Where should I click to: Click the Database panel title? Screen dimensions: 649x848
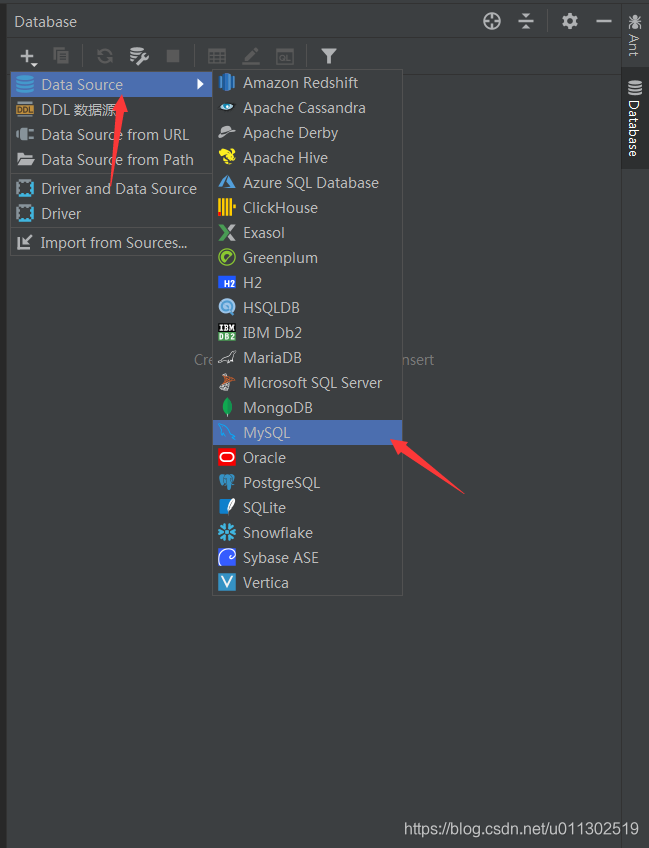click(x=45, y=22)
